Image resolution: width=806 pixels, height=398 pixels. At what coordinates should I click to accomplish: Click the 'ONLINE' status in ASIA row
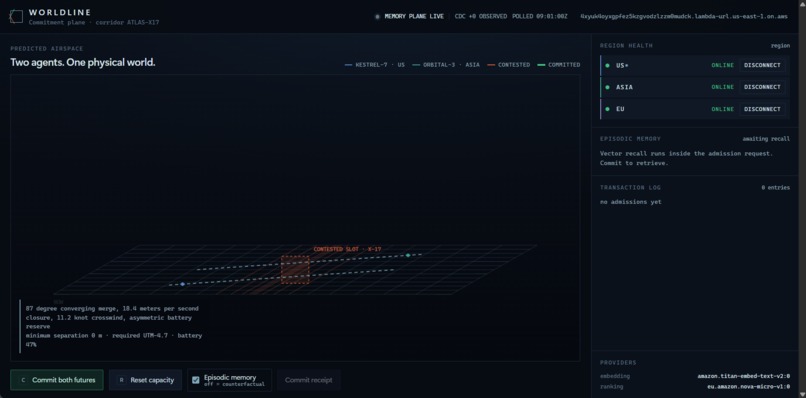723,87
